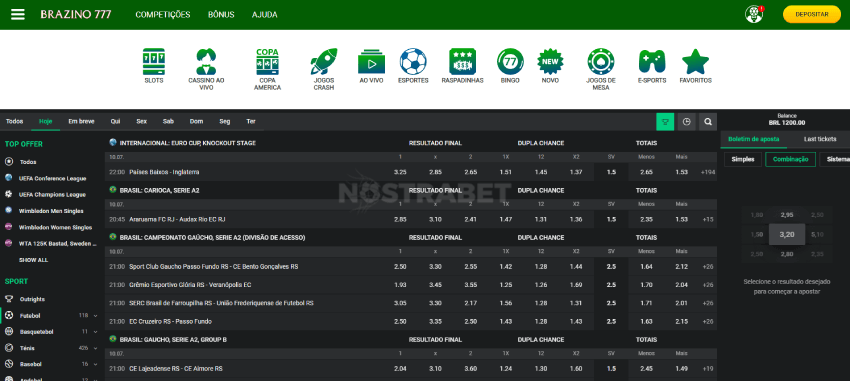The image size is (850, 381).
Task: Click SHOW ALL in Top Offer
Action: coord(33,260)
